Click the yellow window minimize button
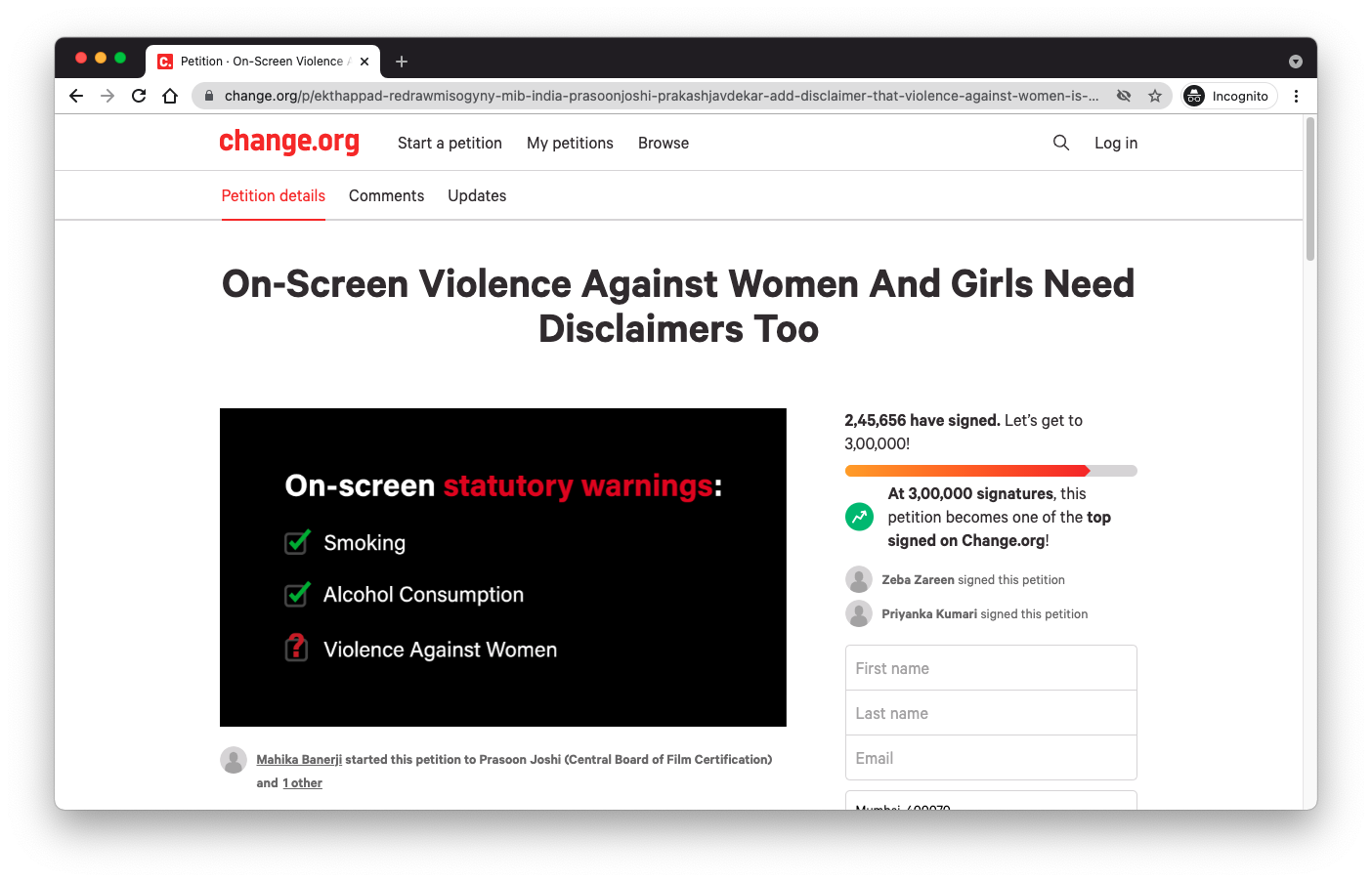Image resolution: width=1372 pixels, height=882 pixels. [101, 58]
